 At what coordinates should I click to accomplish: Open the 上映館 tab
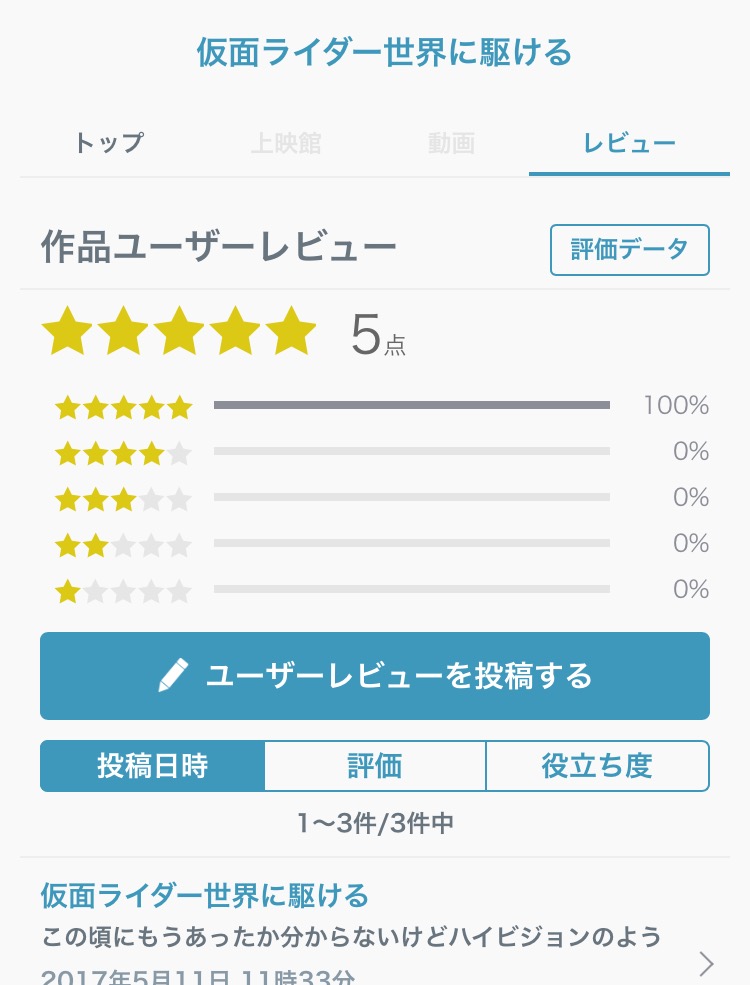pyautogui.click(x=286, y=144)
